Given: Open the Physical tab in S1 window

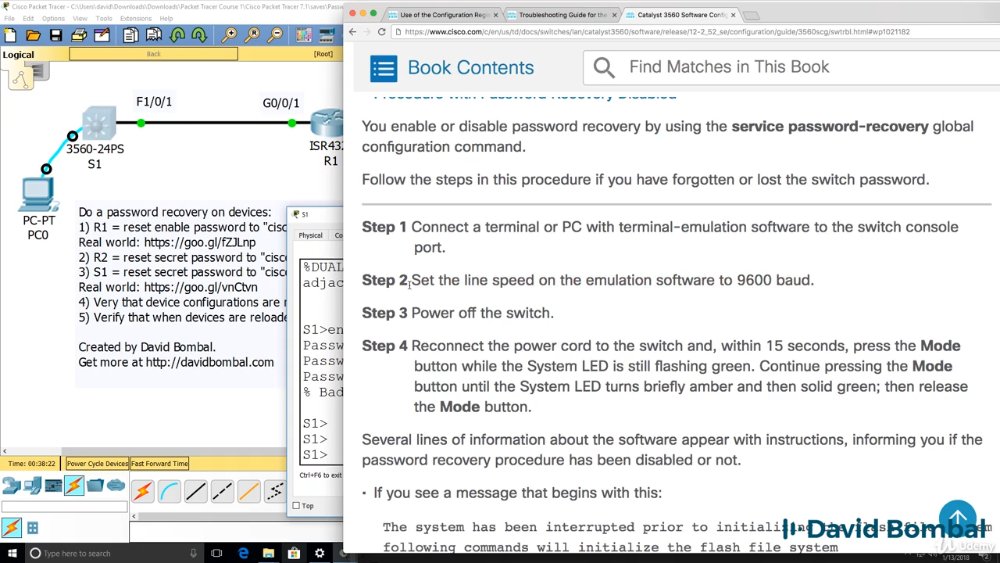Looking at the screenshot, I should point(311,235).
